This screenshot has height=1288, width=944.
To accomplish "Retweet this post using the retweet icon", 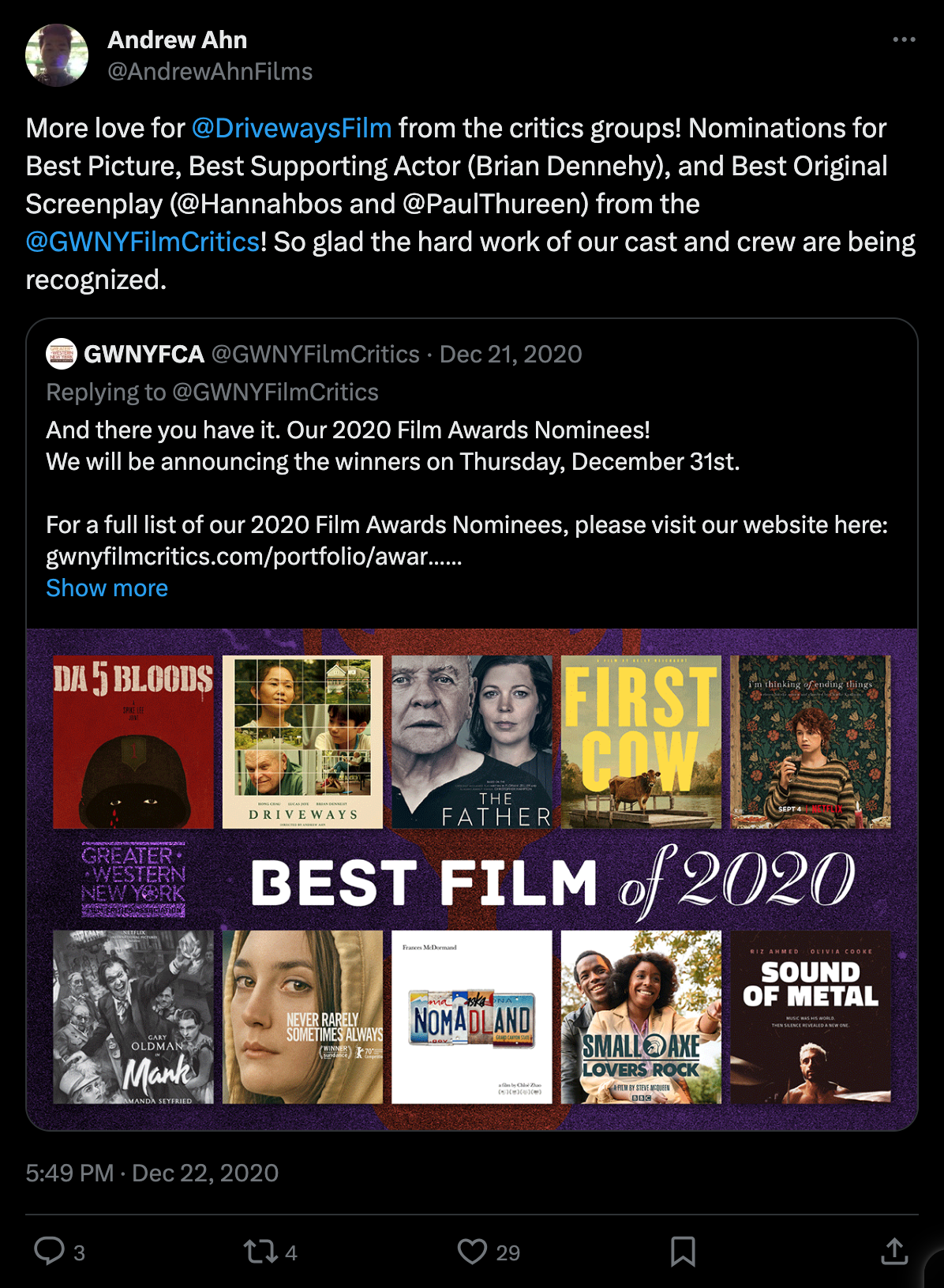I will 260,1252.
